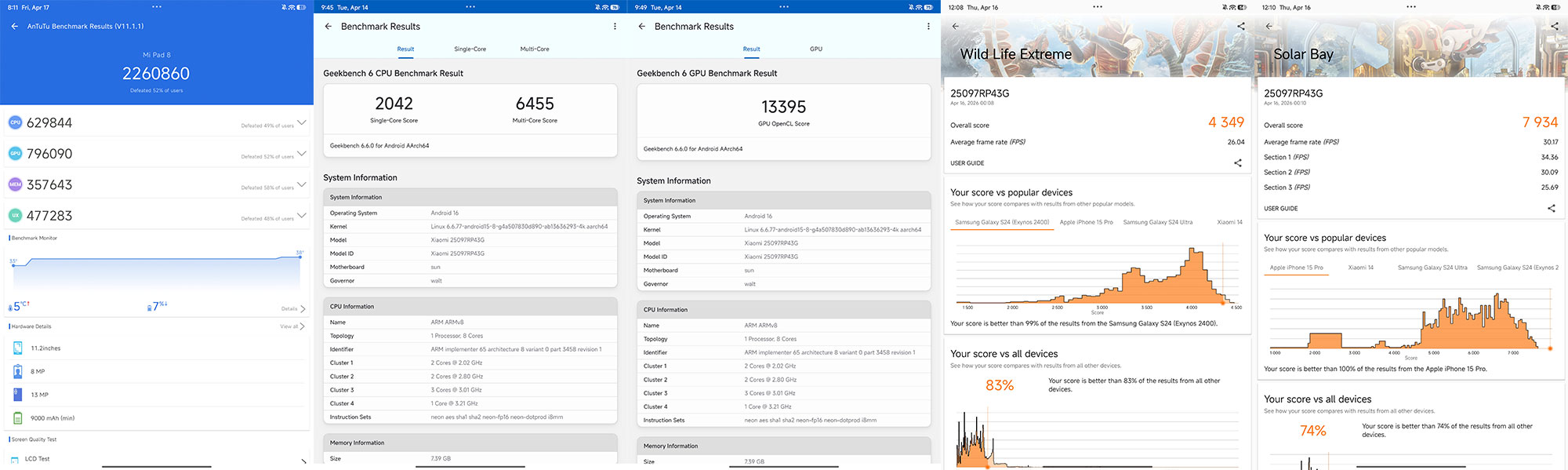Open the GPU tab in Geekbench GPU results

click(x=816, y=49)
